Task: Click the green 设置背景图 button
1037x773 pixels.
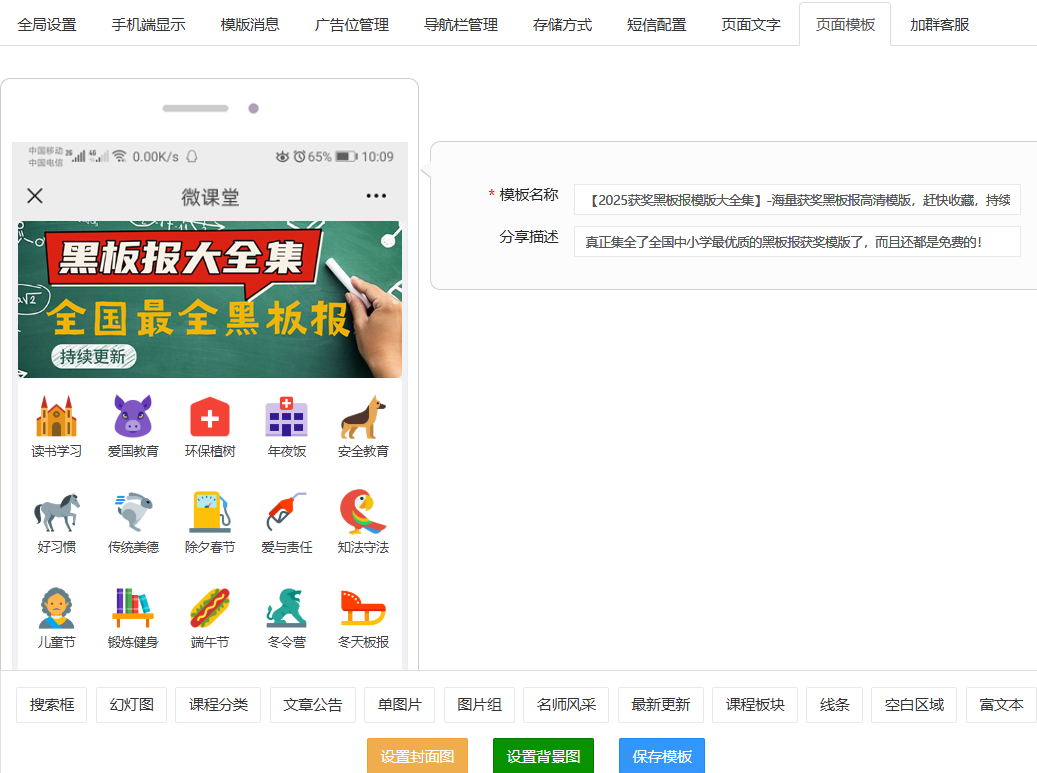Action: coord(543,756)
